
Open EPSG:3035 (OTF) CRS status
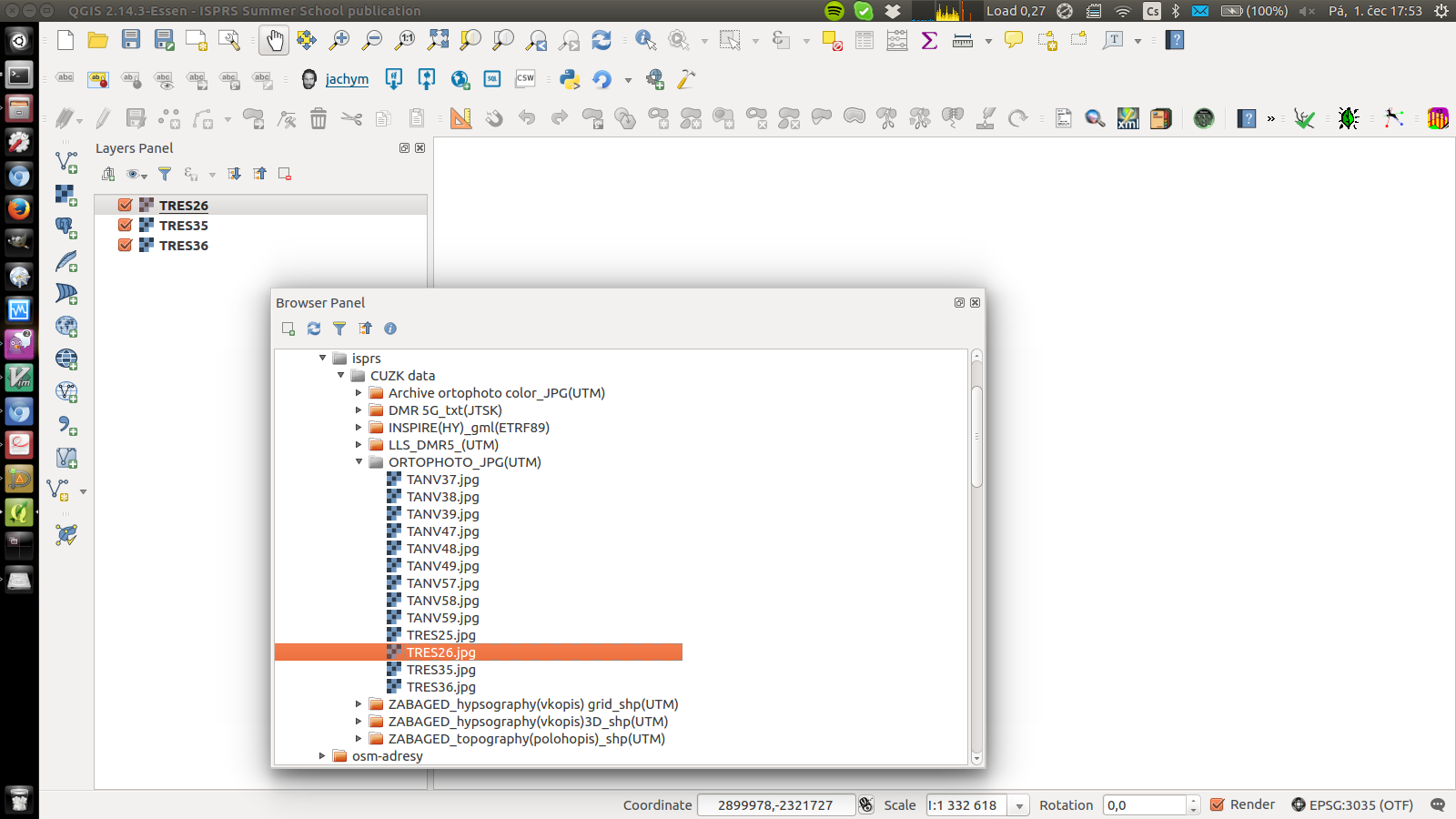pos(1352,804)
